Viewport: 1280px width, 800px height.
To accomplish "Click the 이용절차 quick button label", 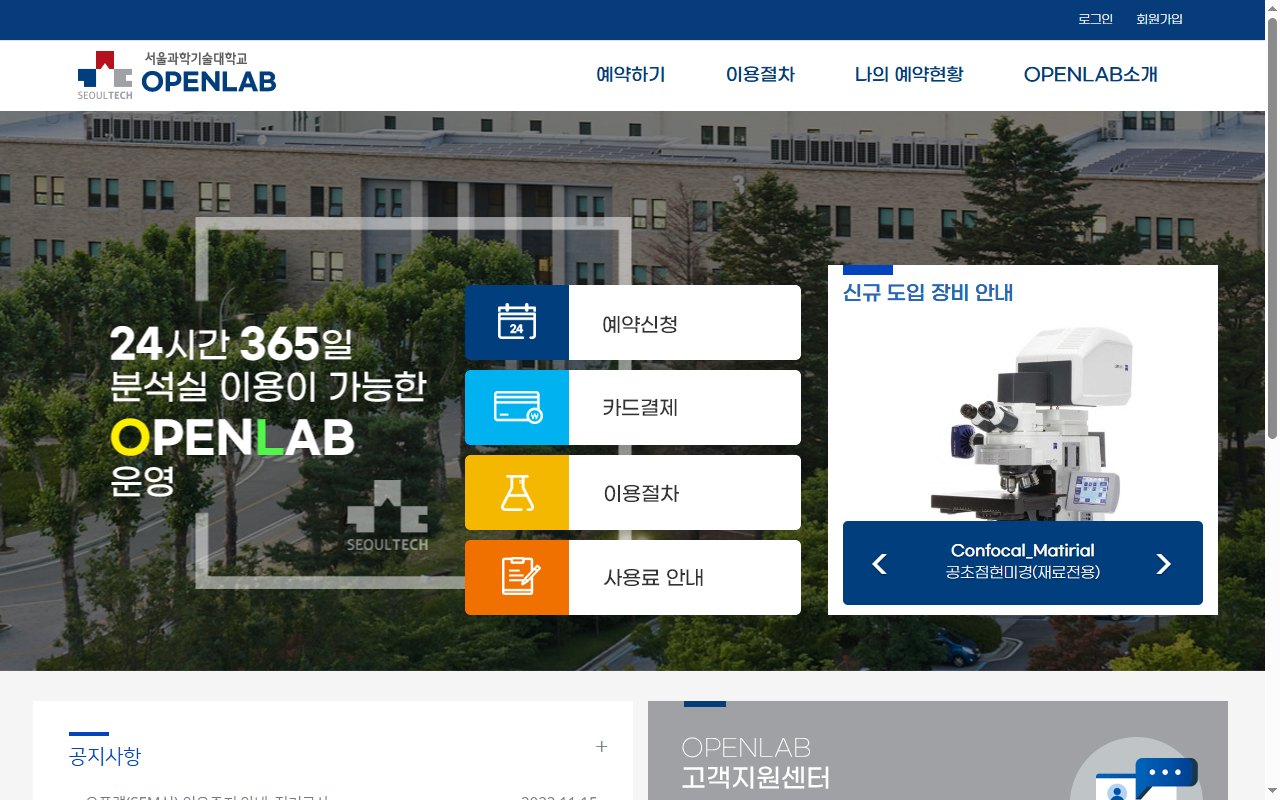I will pyautogui.click(x=641, y=493).
